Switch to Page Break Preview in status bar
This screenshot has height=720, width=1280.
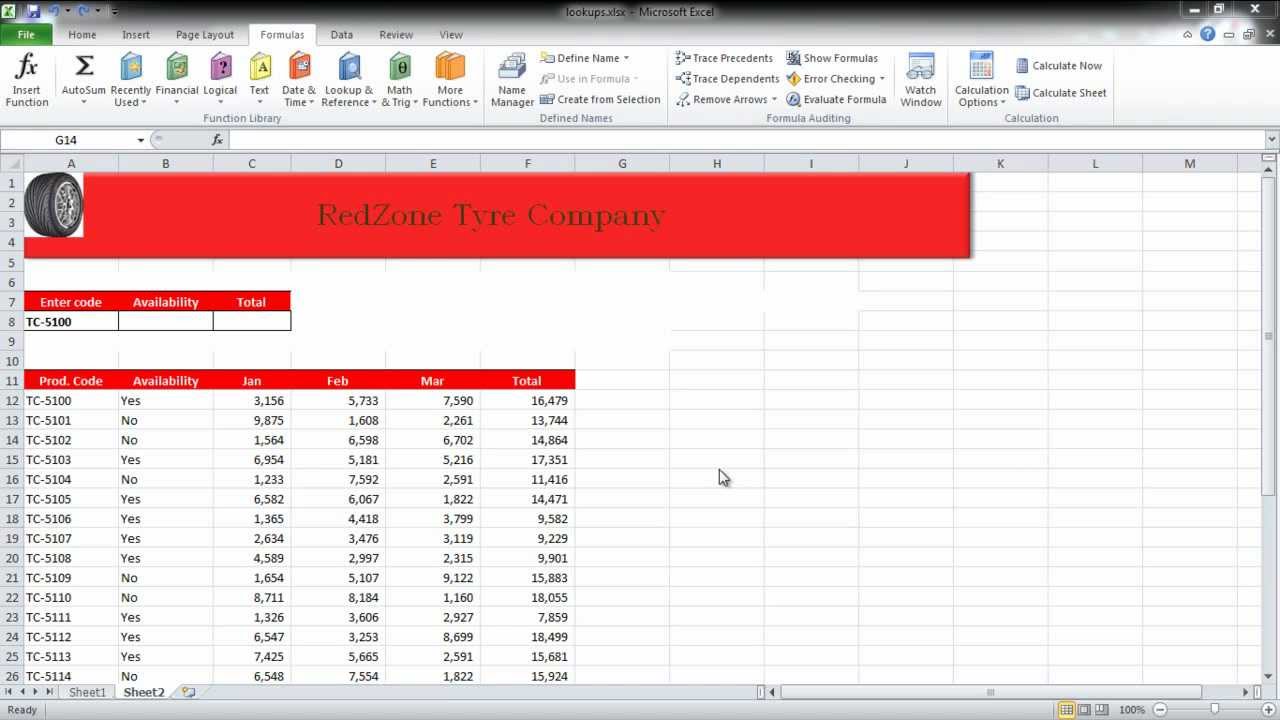(x=1102, y=710)
